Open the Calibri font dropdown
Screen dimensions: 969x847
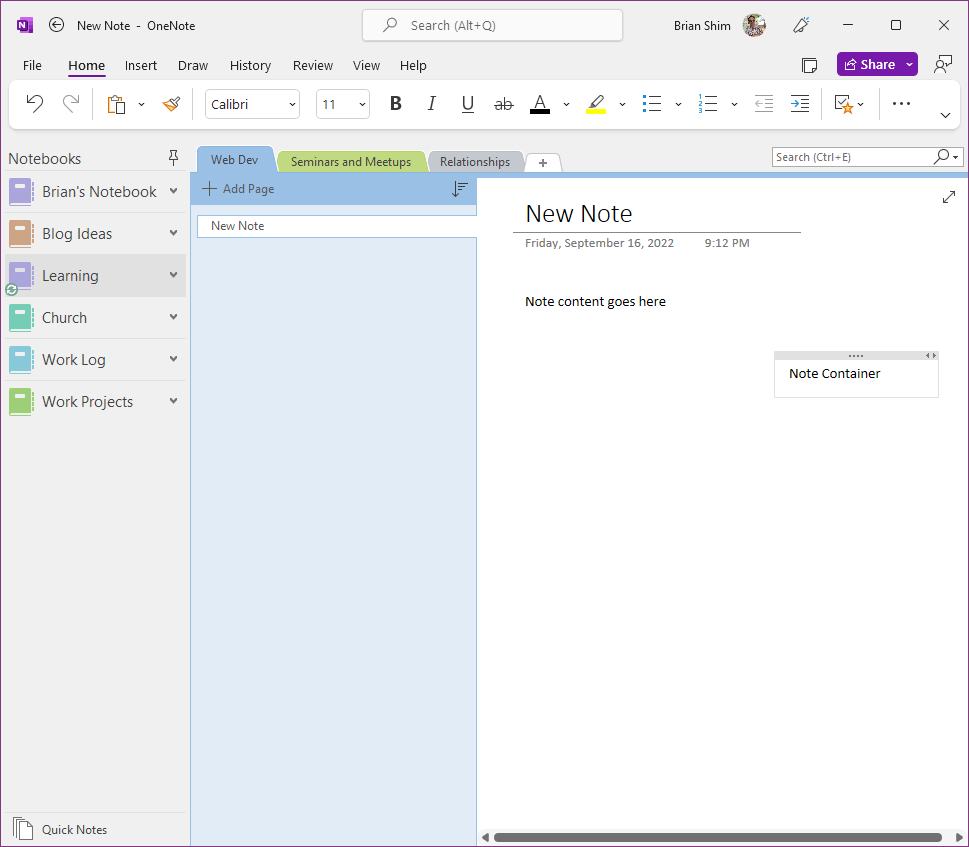[x=290, y=103]
